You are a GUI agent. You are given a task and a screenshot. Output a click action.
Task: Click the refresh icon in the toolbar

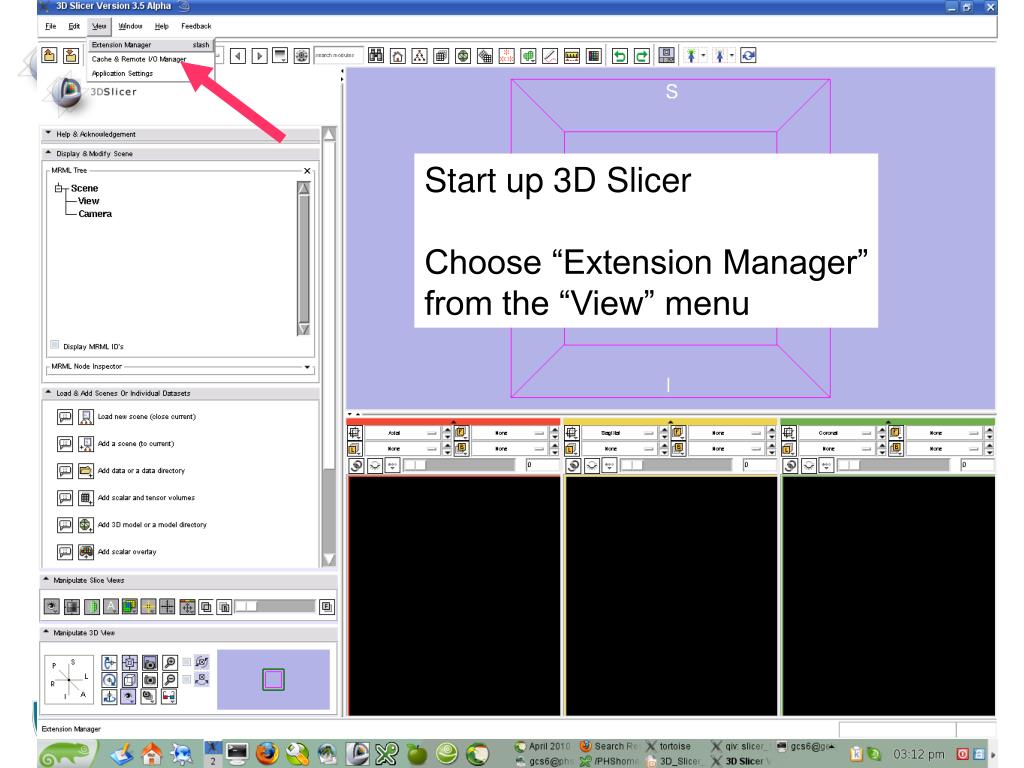(748, 56)
